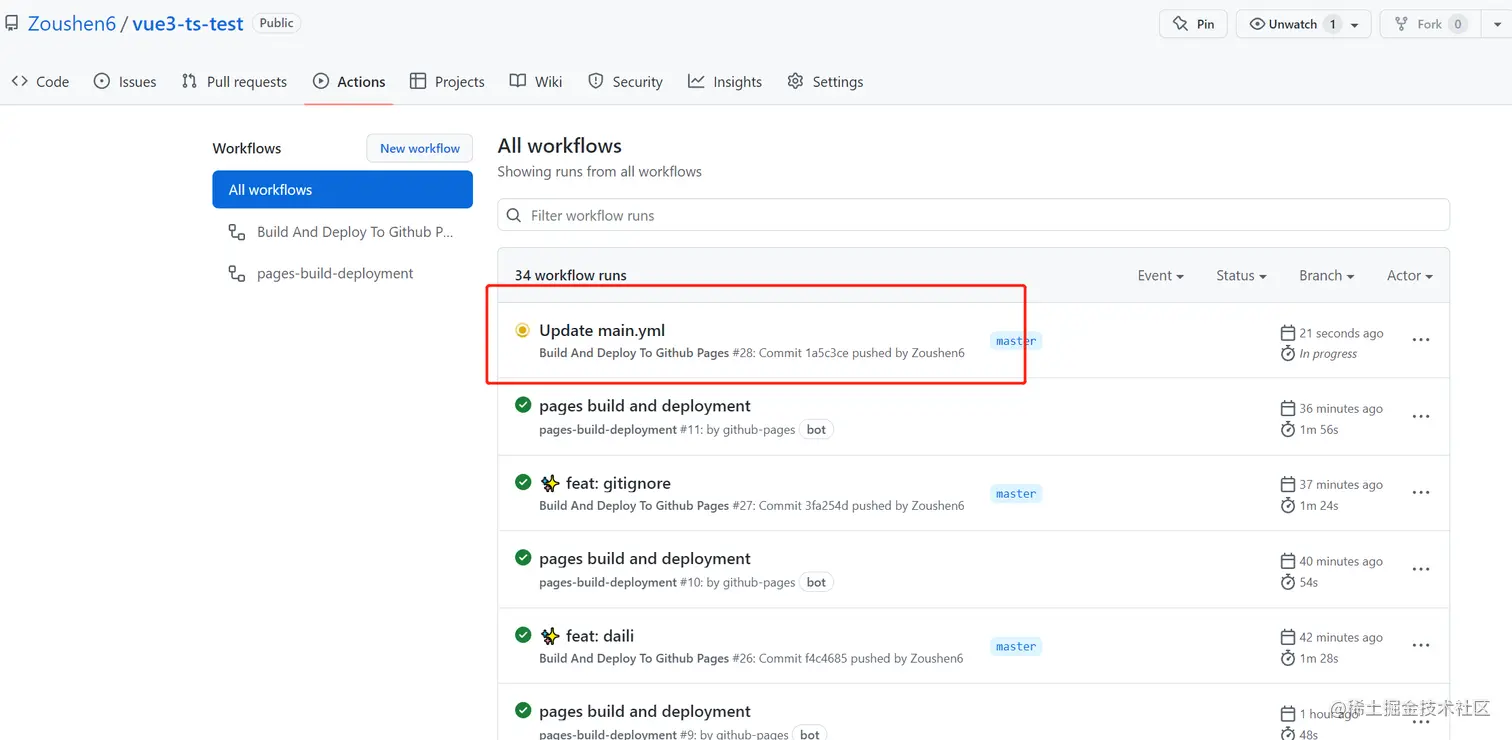Click the workflow icon beside pages-build-deployment in sidebar
Viewport: 1512px width, 740px height.
point(237,273)
